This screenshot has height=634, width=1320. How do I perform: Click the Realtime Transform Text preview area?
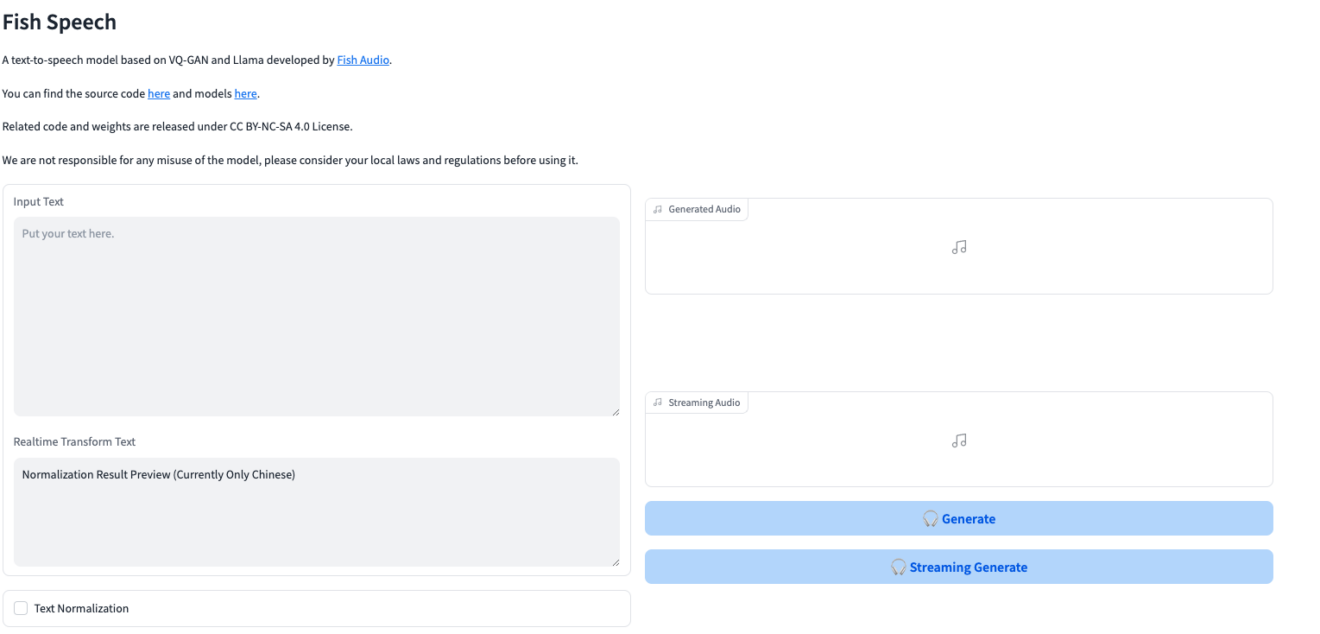316,512
